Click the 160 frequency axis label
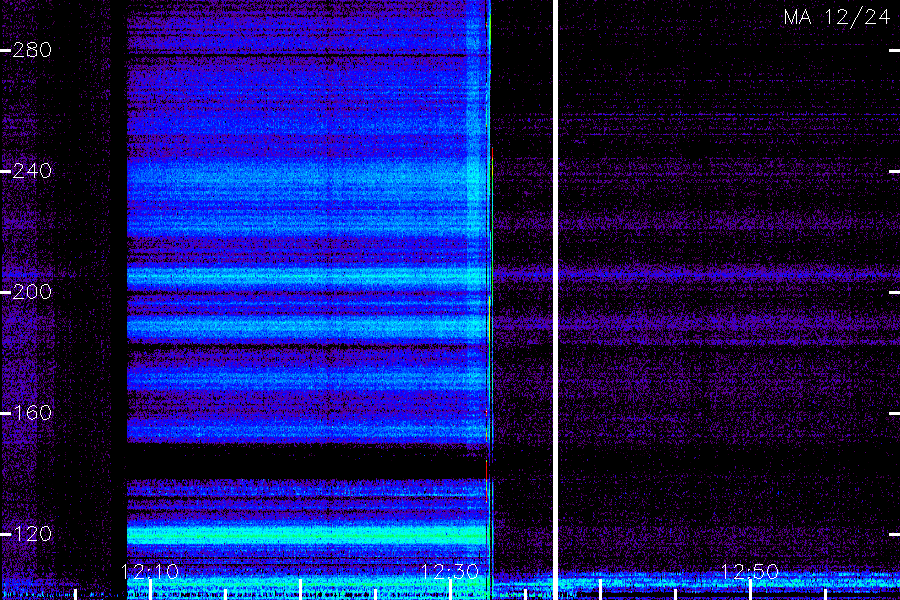Screen dimensions: 900x600 coord(32,413)
